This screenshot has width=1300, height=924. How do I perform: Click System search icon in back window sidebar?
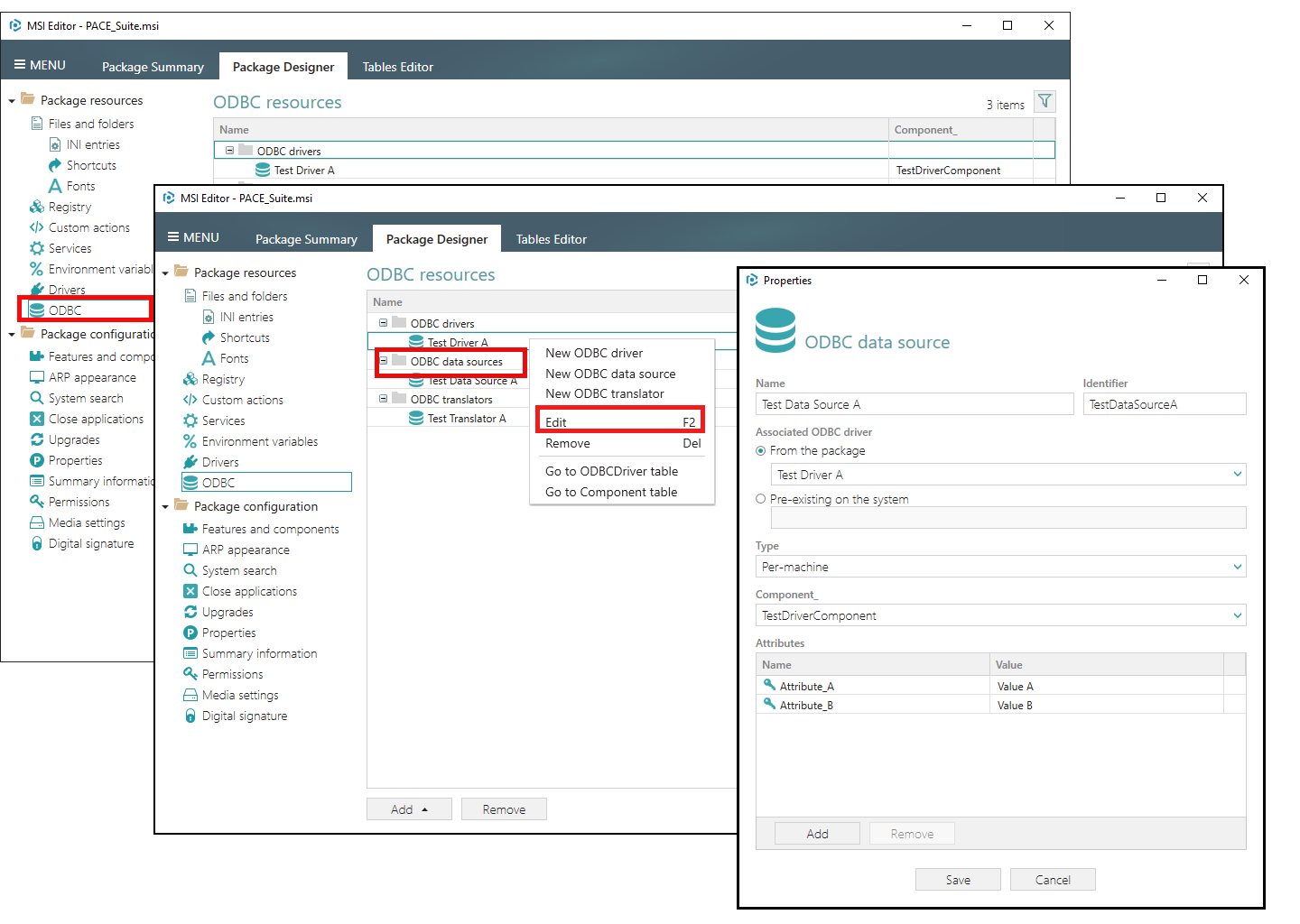(37, 398)
